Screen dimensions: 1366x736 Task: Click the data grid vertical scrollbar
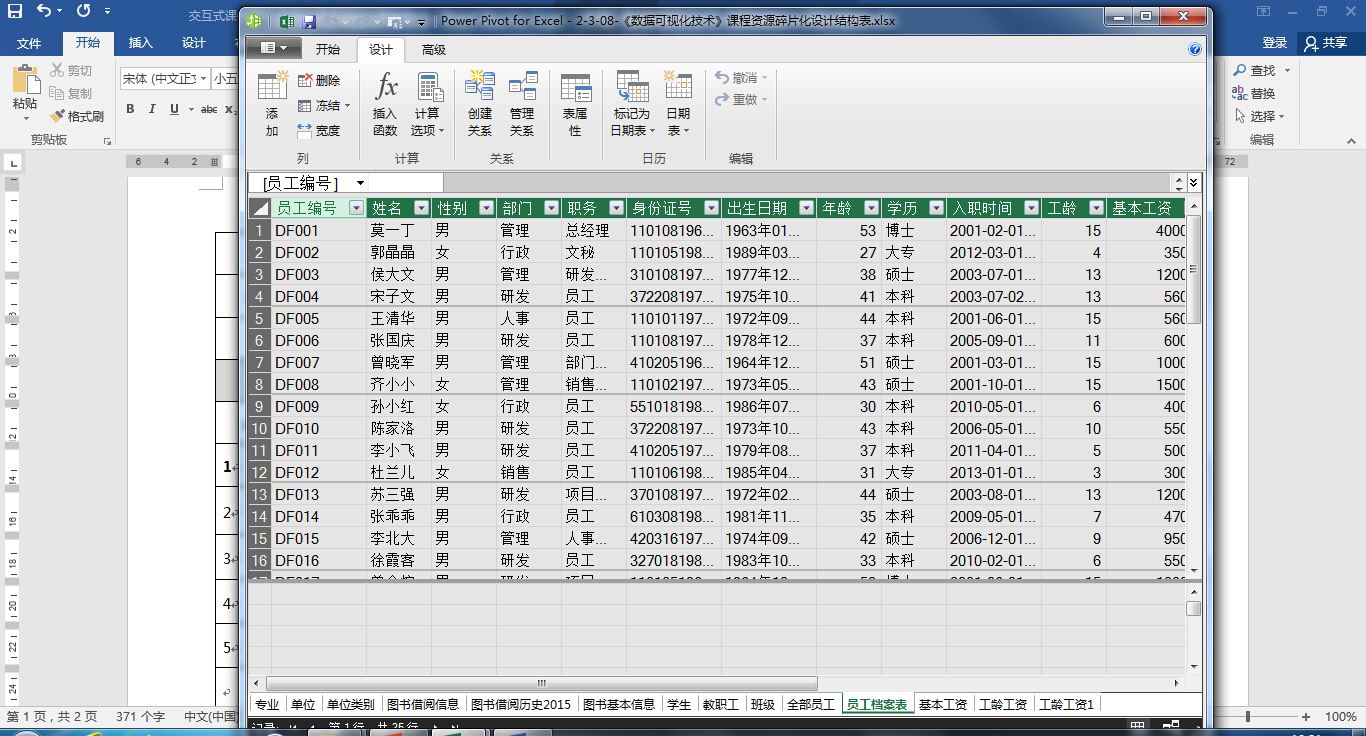(1193, 270)
